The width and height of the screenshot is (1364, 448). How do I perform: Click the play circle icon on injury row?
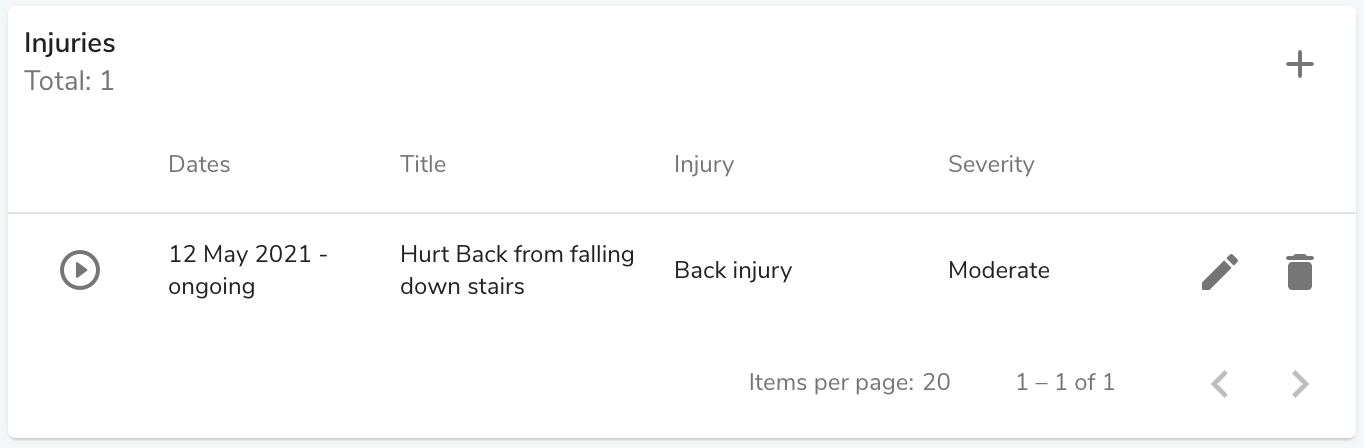coord(79,270)
